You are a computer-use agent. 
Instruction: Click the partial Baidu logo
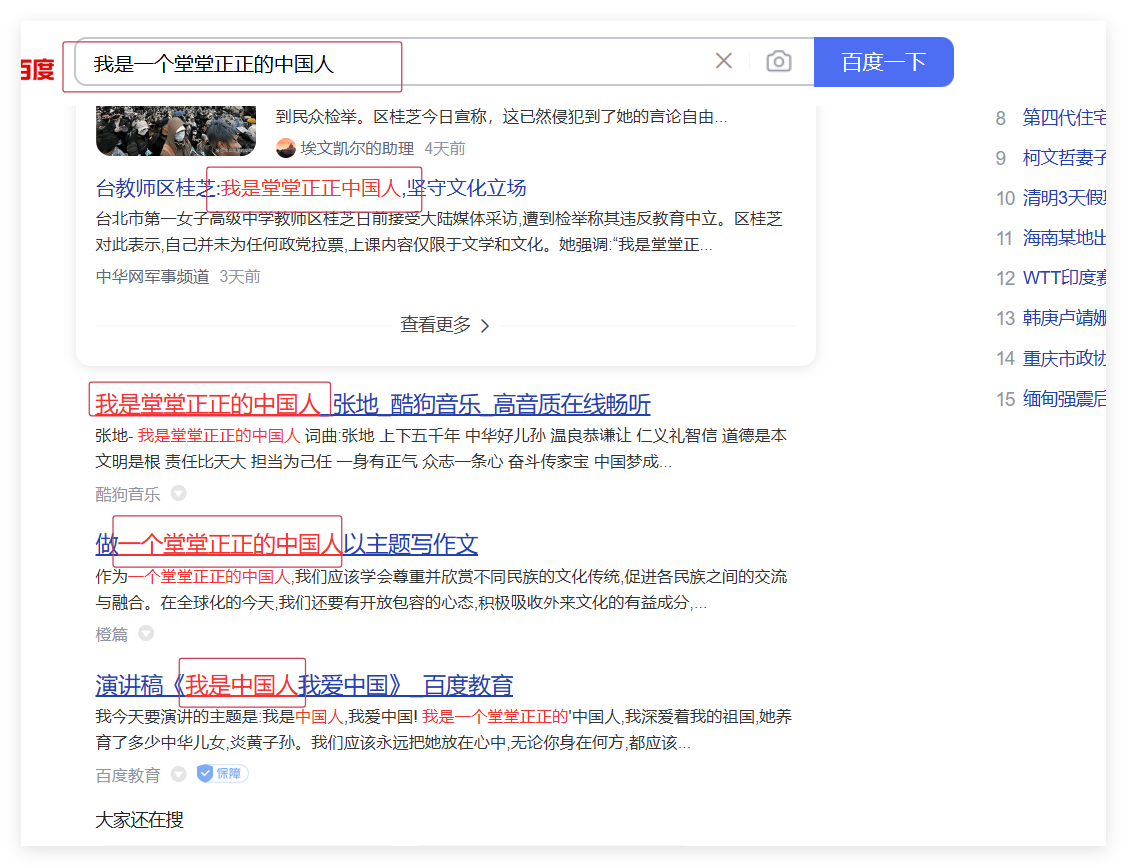[37, 69]
